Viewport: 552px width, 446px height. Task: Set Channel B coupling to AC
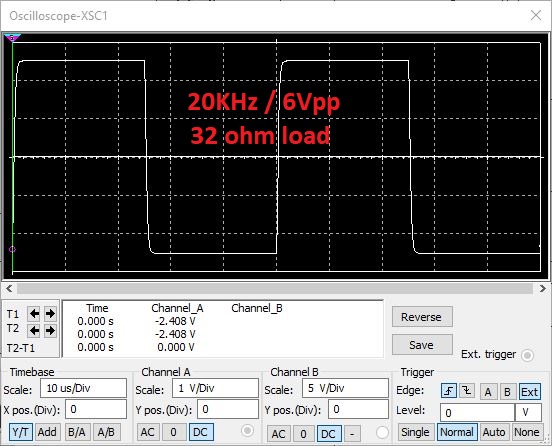point(278,434)
